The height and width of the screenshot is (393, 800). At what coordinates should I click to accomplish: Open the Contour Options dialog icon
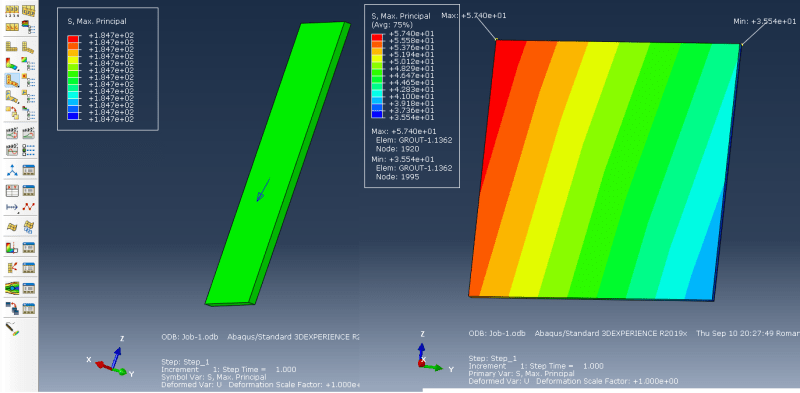[29, 64]
